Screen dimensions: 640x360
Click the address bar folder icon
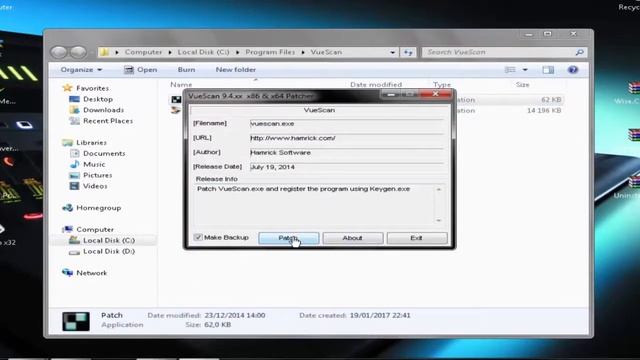[x=104, y=52]
